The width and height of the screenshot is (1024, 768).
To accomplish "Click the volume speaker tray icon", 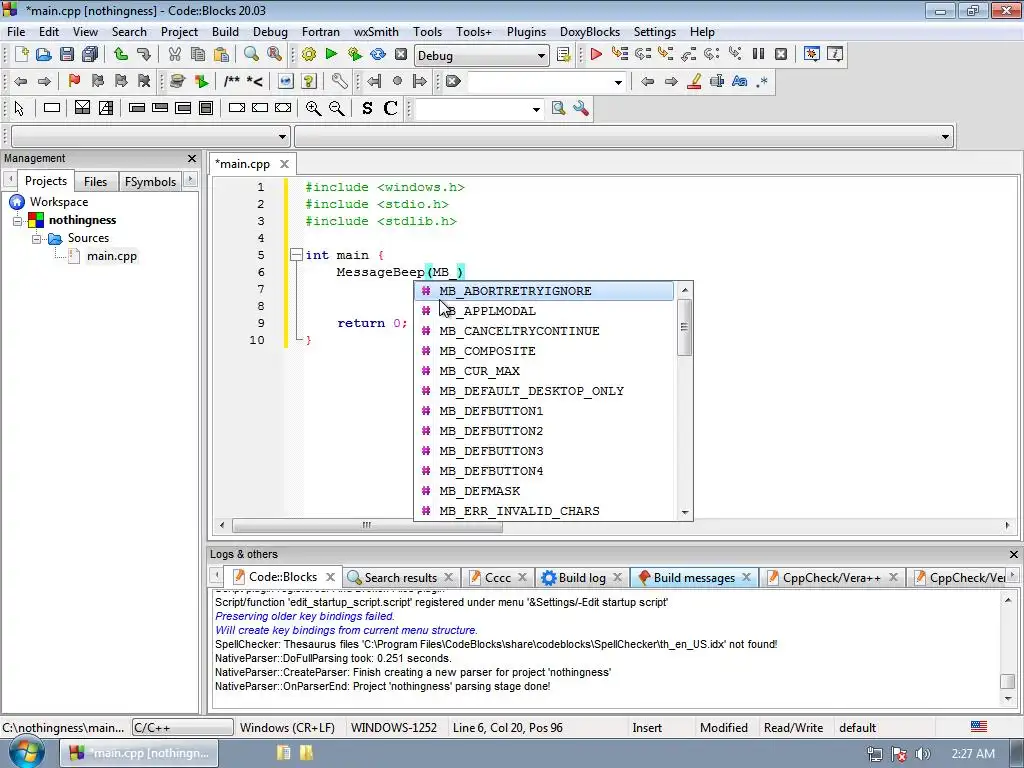I will (922, 754).
